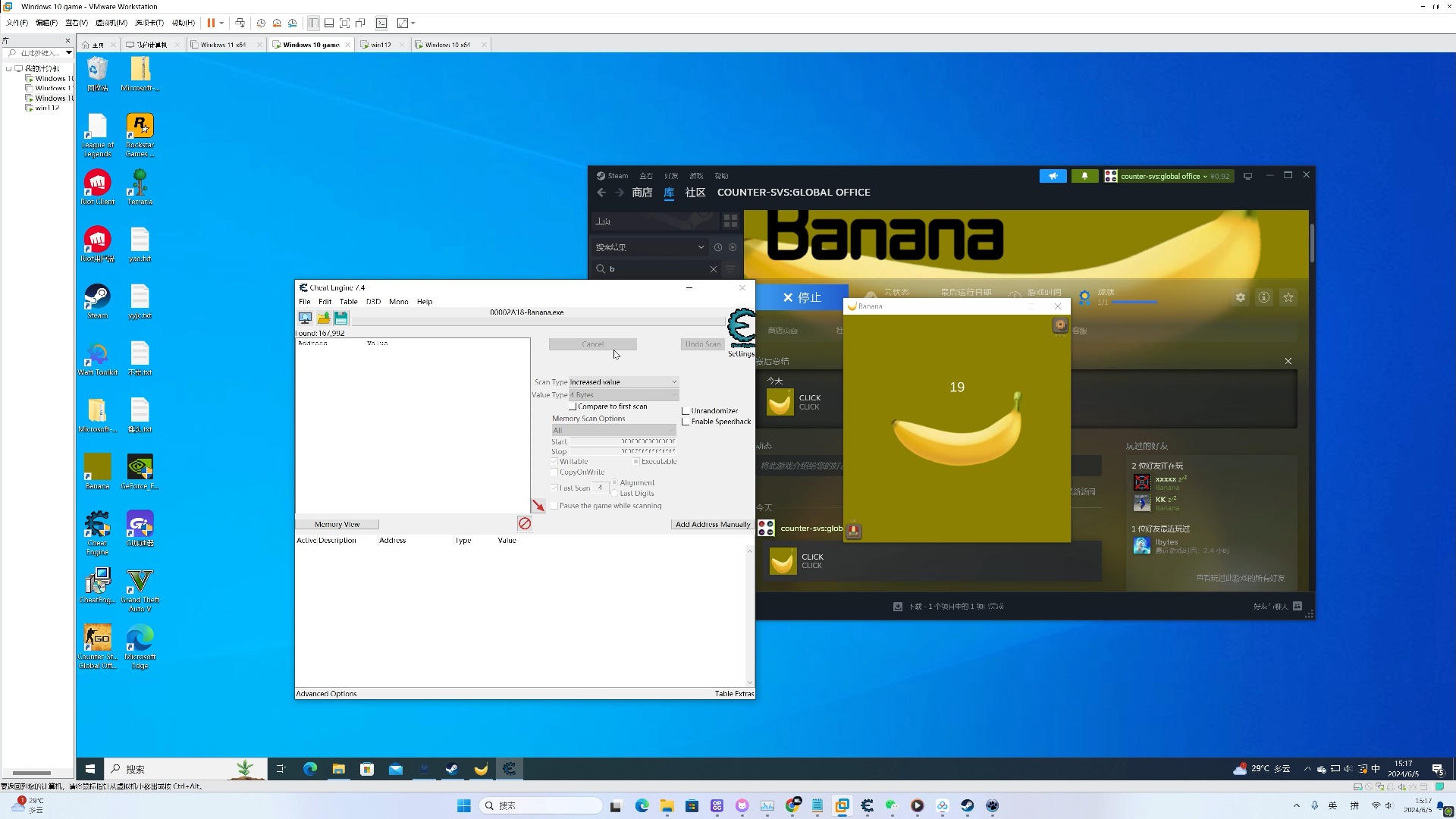The width and height of the screenshot is (1456, 819).
Task: Open the VMware library search dropdown arrow
Action: point(68,53)
